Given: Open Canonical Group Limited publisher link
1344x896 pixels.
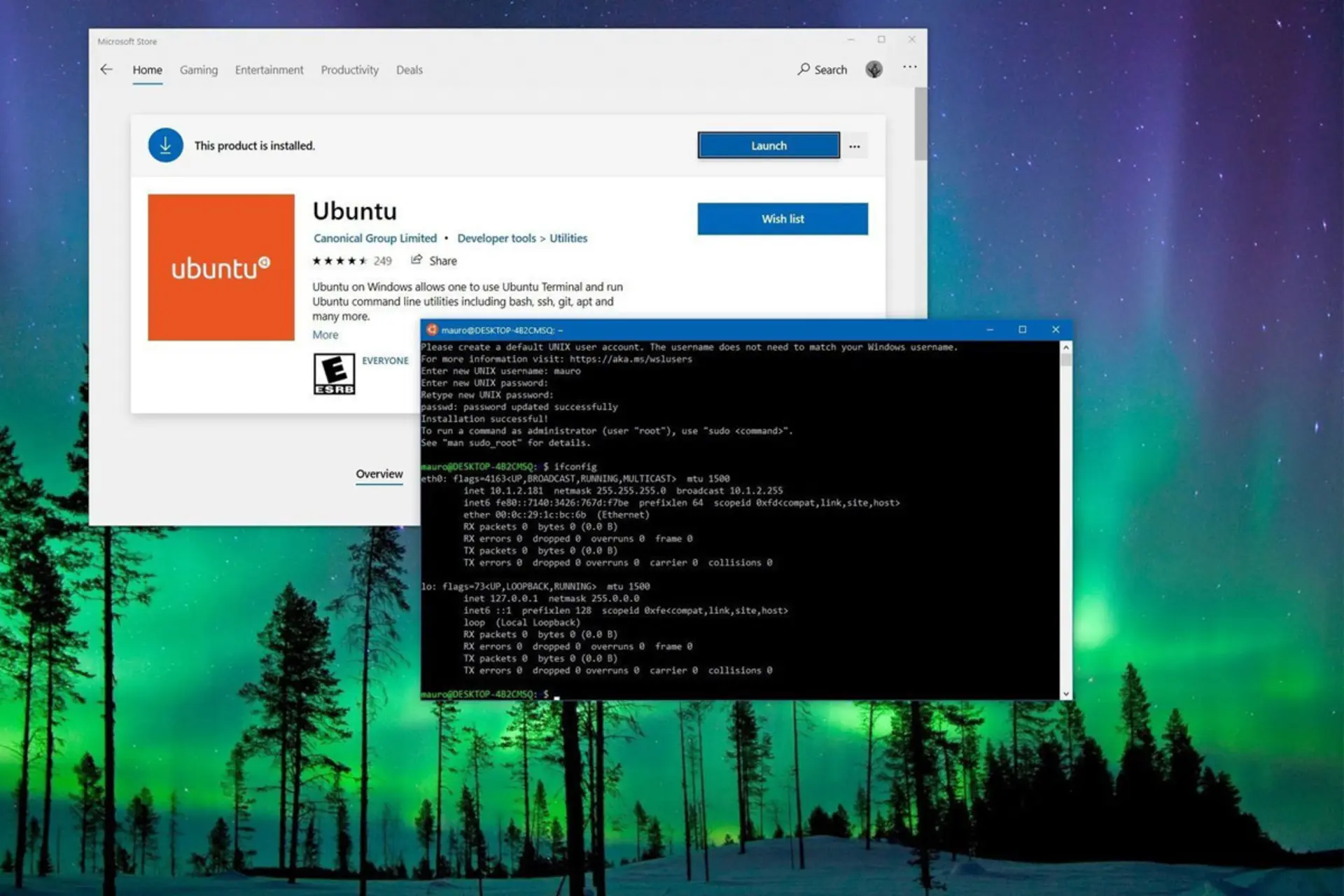Looking at the screenshot, I should (x=375, y=238).
